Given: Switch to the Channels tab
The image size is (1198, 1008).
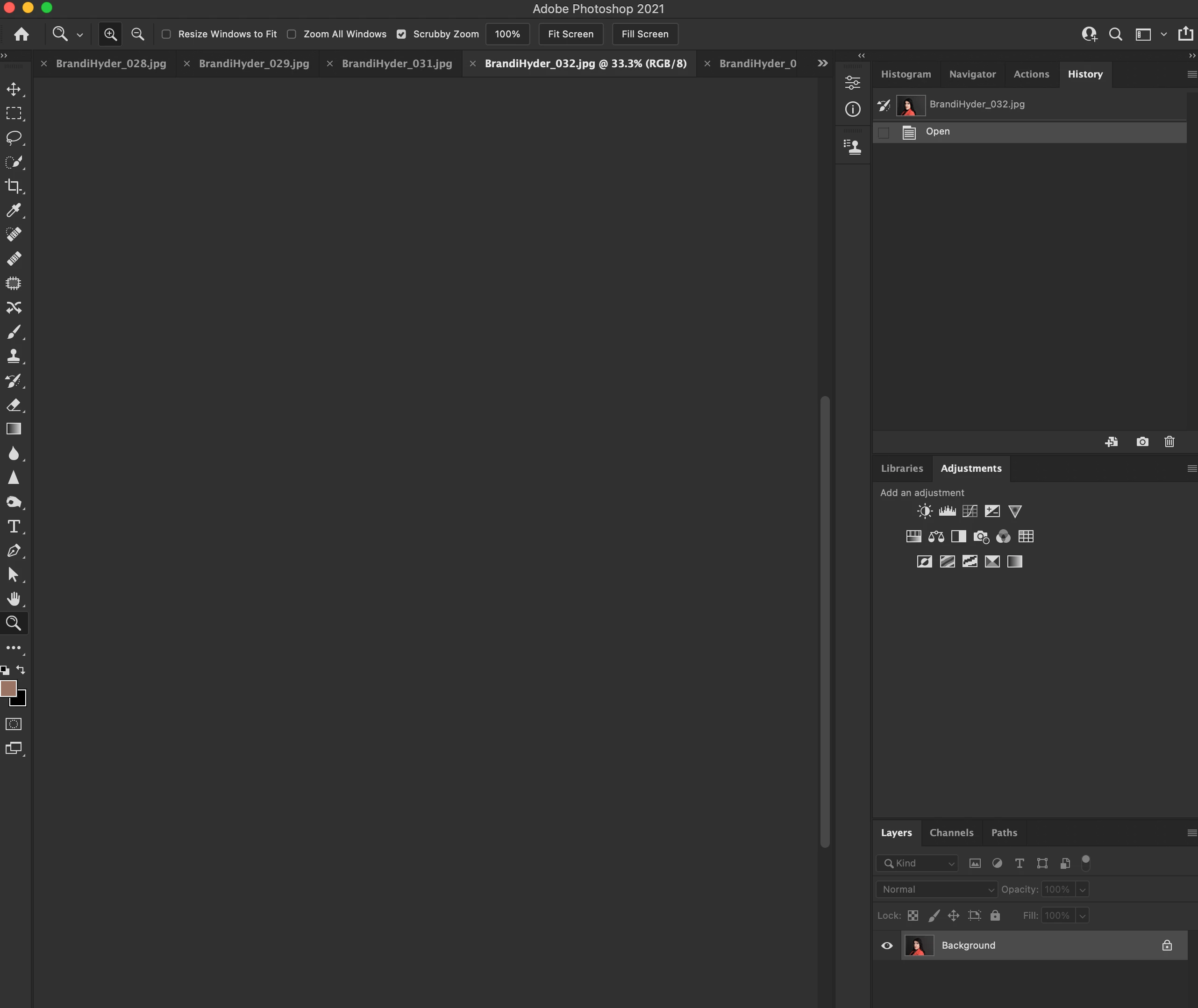Looking at the screenshot, I should pyautogui.click(x=951, y=833).
